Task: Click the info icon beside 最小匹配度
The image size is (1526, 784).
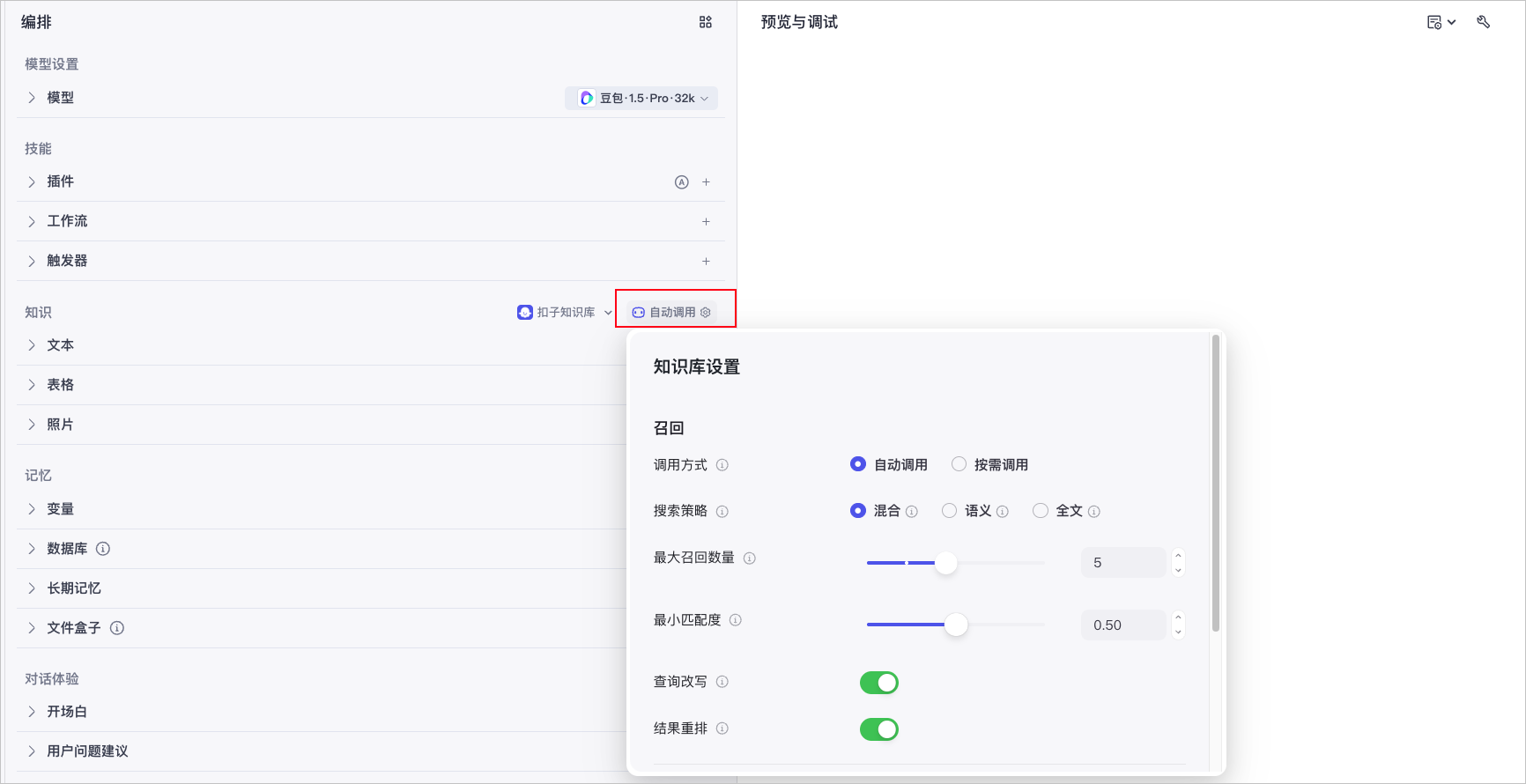Action: 736,620
